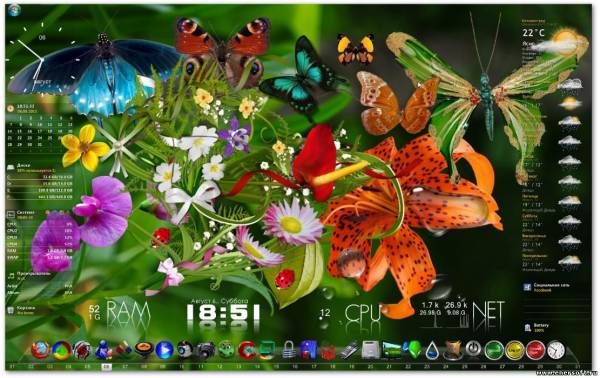
Task: Select the highlighted day in bottom date strip
Action: coord(107,367)
